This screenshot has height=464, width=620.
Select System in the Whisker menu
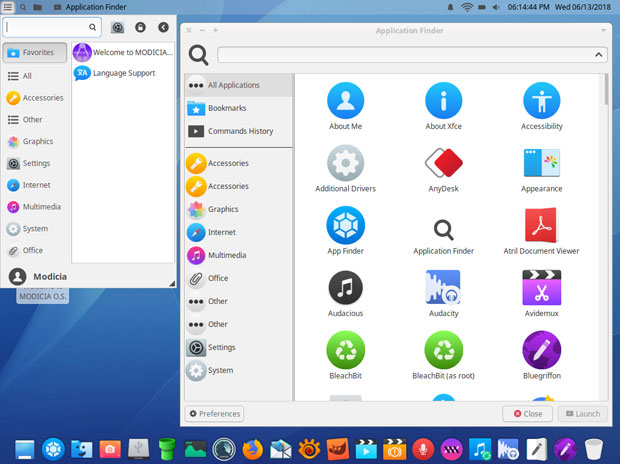pos(35,229)
